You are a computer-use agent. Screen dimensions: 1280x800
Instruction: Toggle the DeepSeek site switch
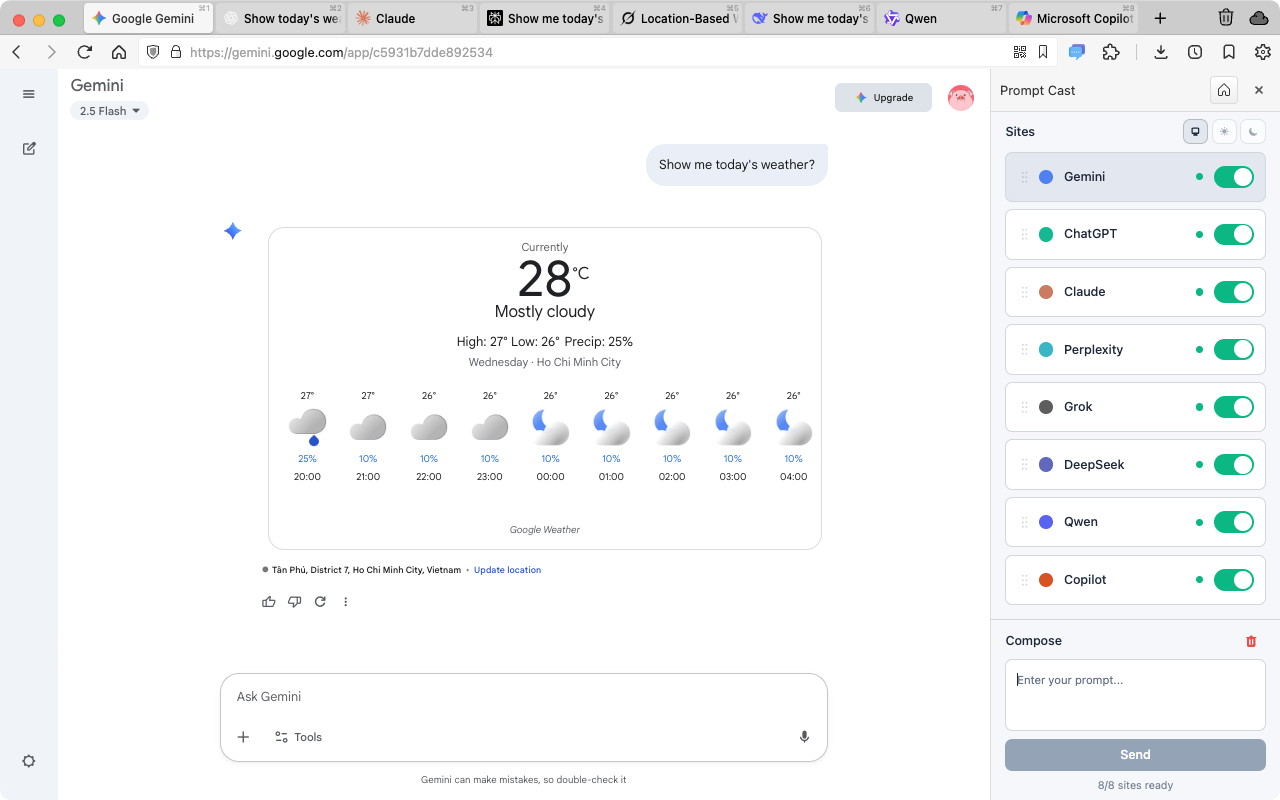[1233, 465]
